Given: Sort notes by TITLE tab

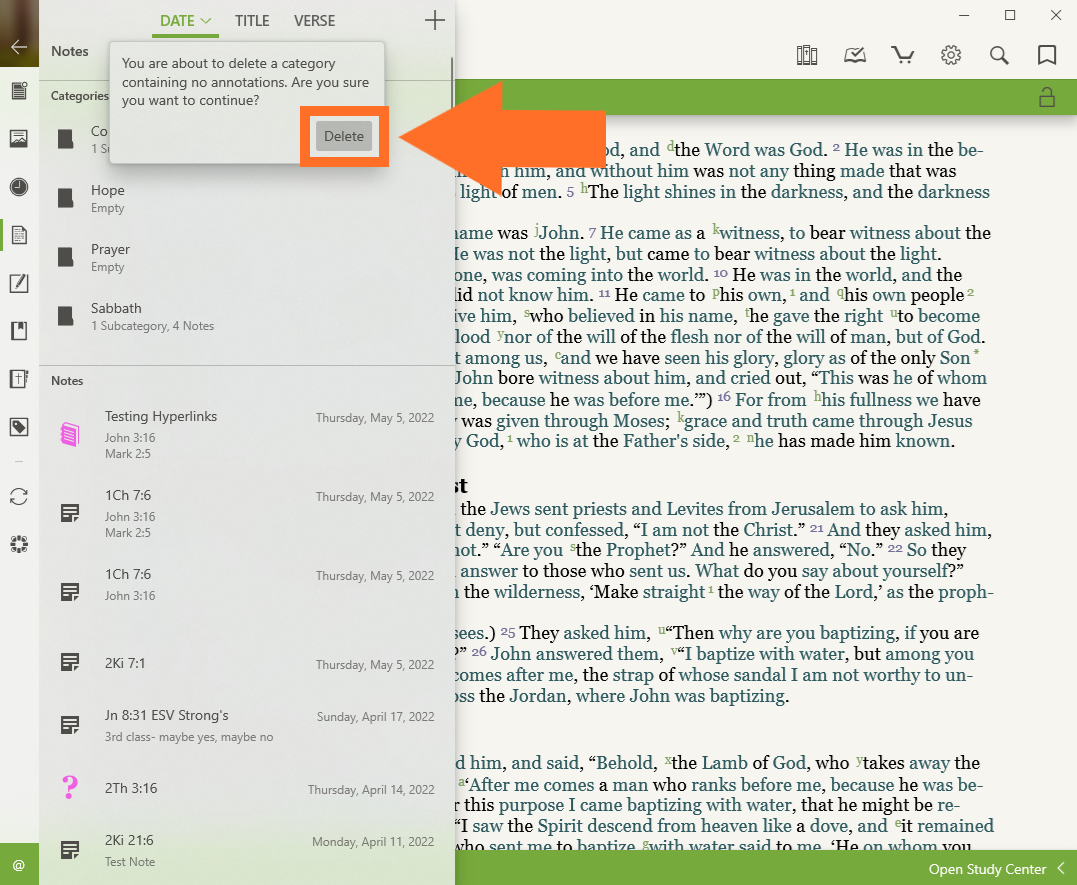Looking at the screenshot, I should tap(252, 21).
